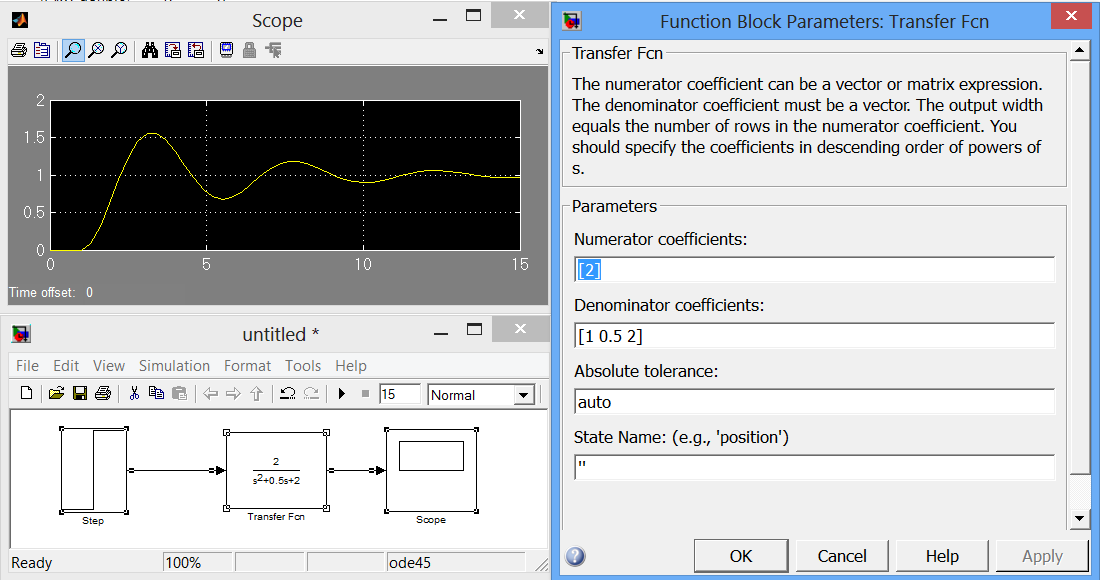1100x580 pixels.
Task: Click the dialog scrollbar up arrow
Action: 1079,50
